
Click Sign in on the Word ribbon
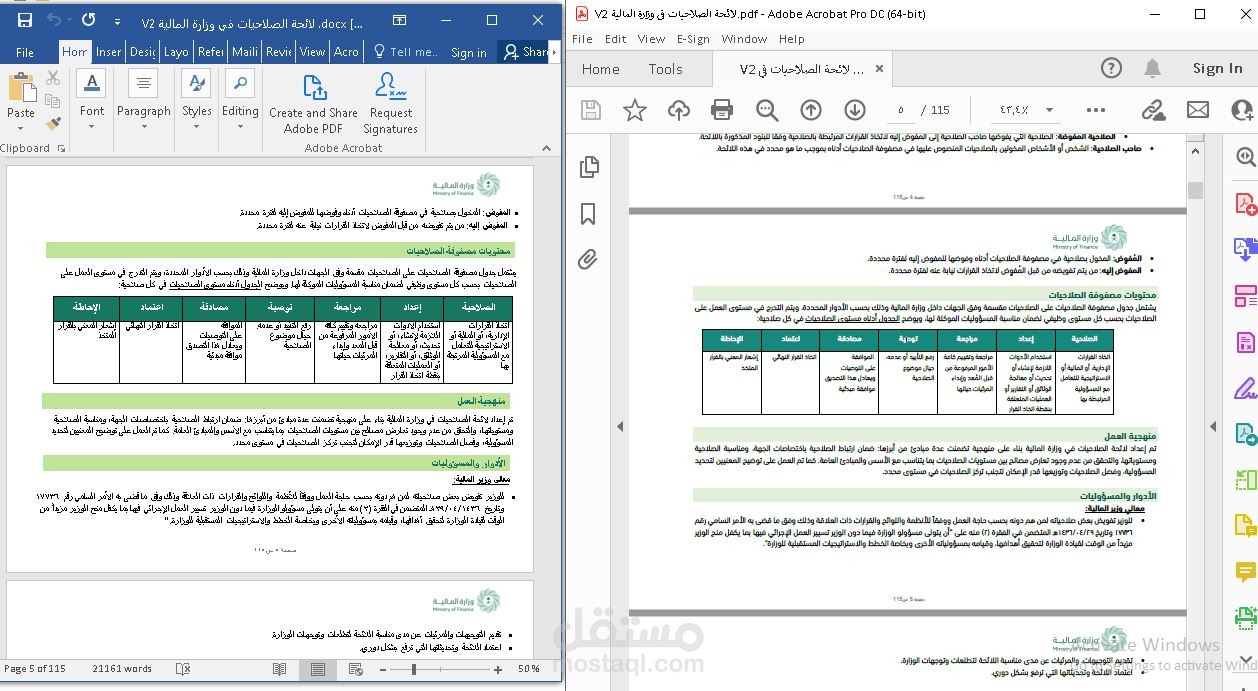[469, 52]
